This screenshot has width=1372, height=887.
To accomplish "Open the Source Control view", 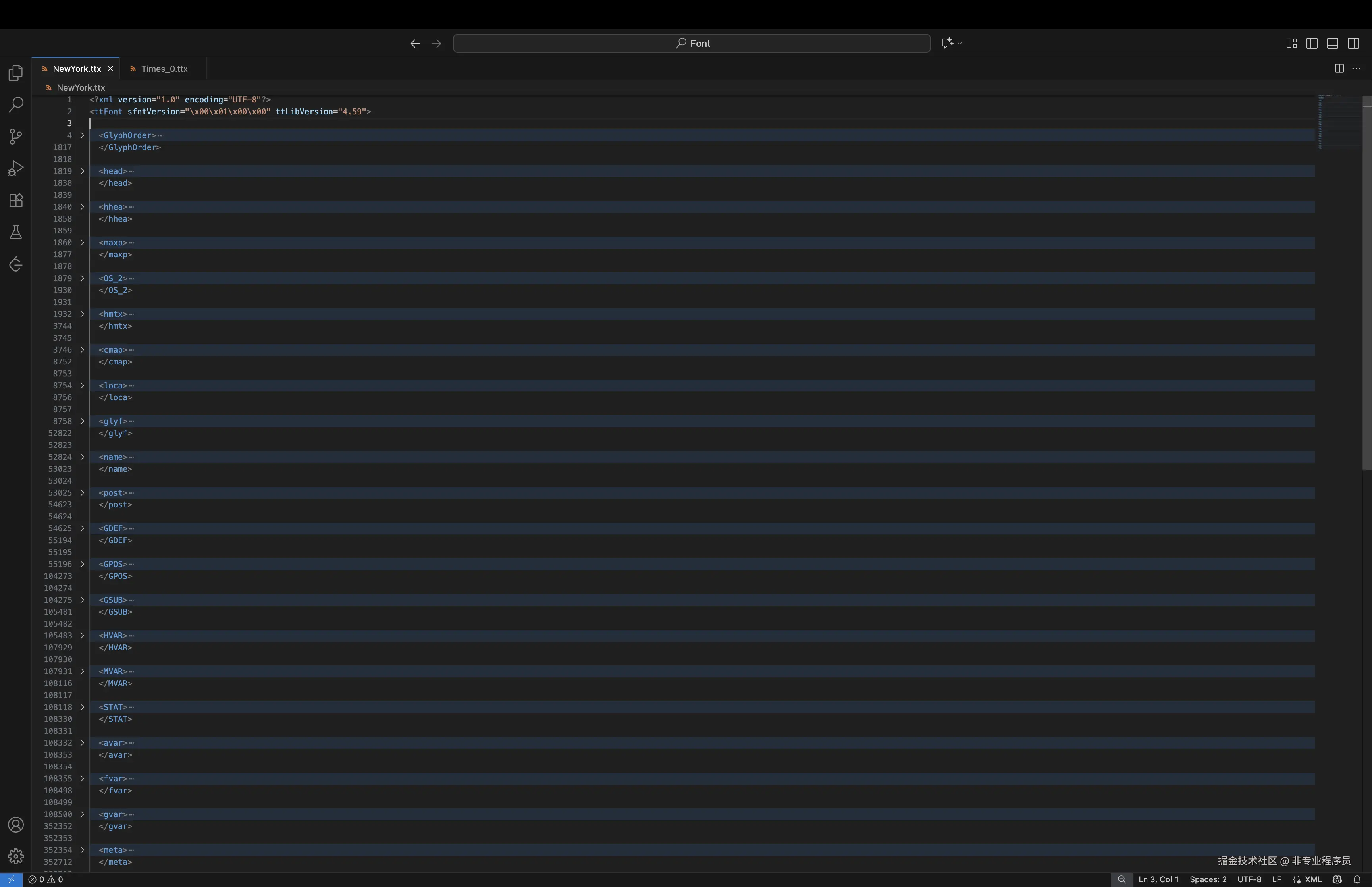I will [x=15, y=137].
